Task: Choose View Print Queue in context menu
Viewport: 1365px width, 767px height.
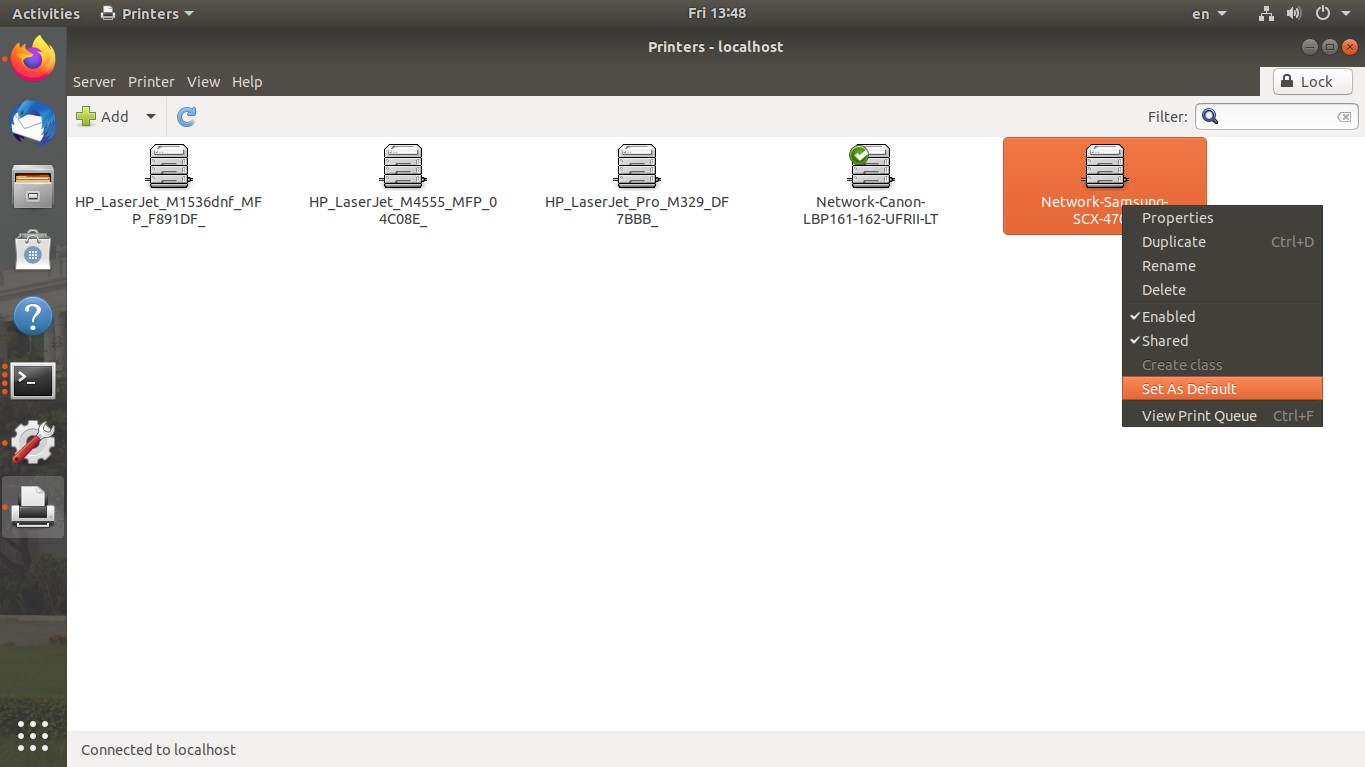Action: point(1222,416)
